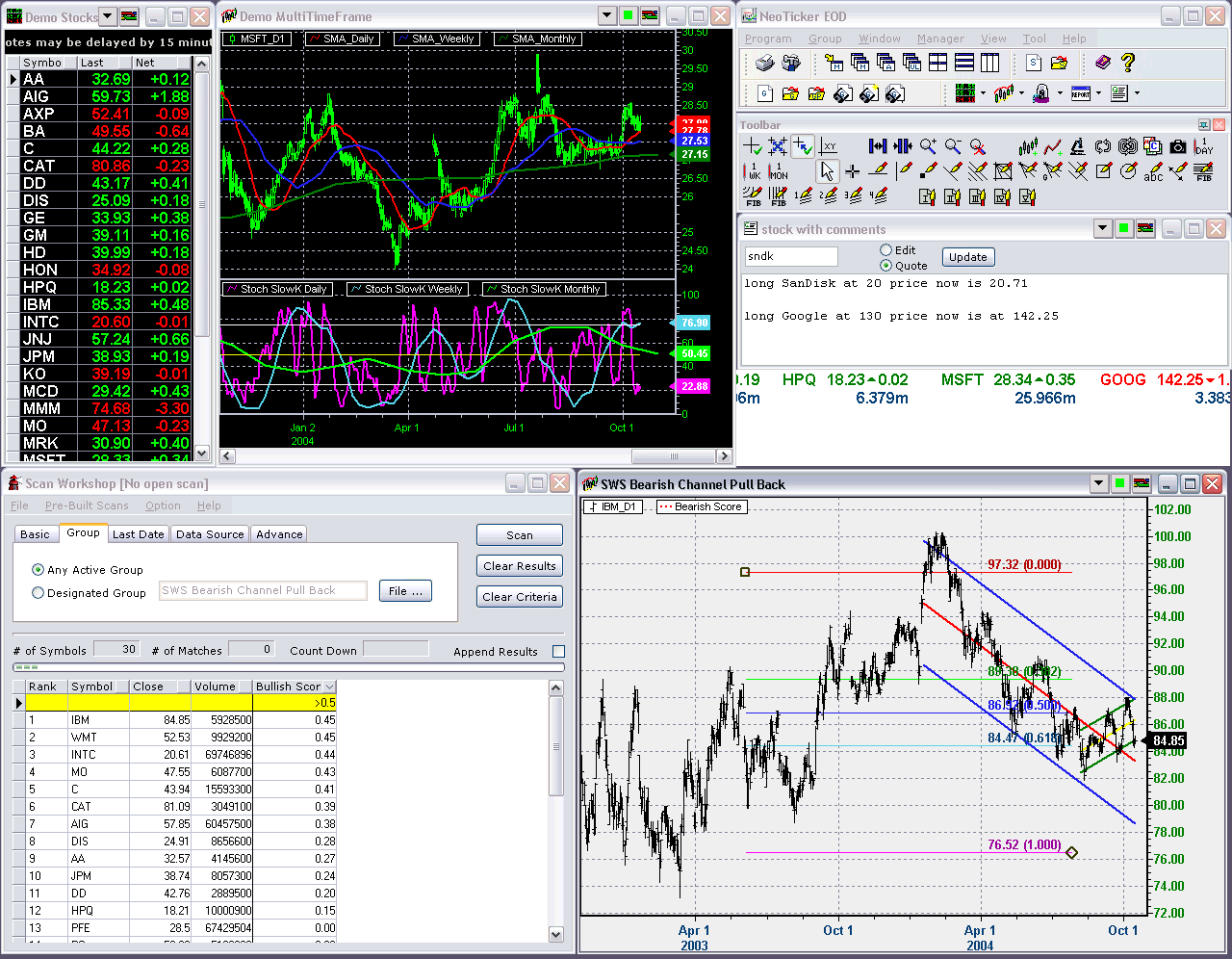Click the add candlestick series icon
Viewport: 1232px width, 959px height.
pos(1028,146)
